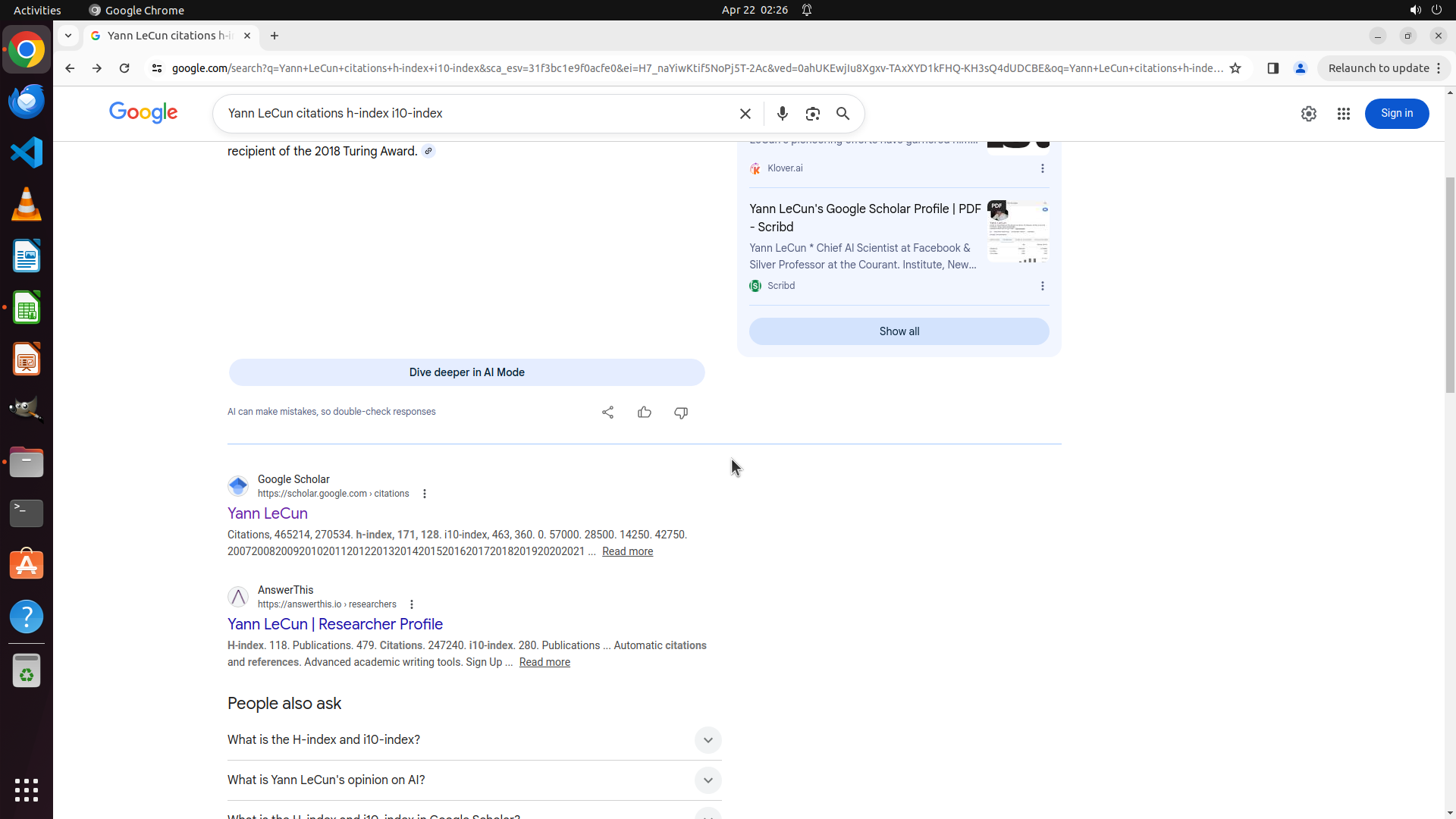
Task: Click the thumbs down feedback icon
Action: [x=680, y=413]
